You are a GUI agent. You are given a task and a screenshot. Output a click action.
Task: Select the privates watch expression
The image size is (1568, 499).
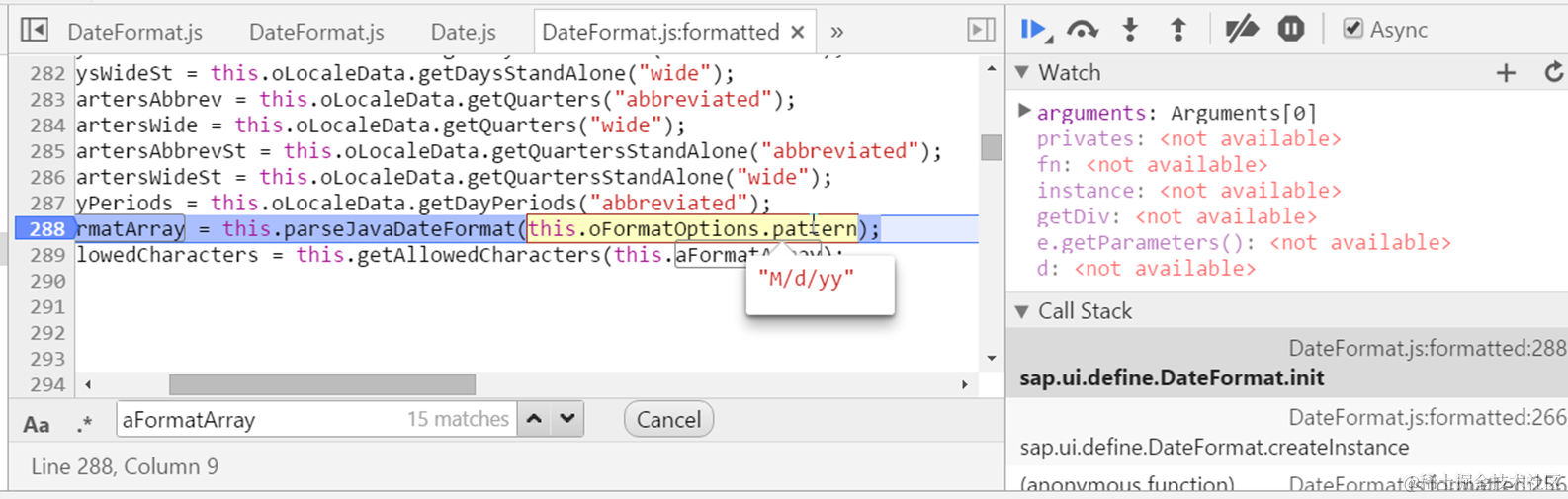click(1189, 139)
